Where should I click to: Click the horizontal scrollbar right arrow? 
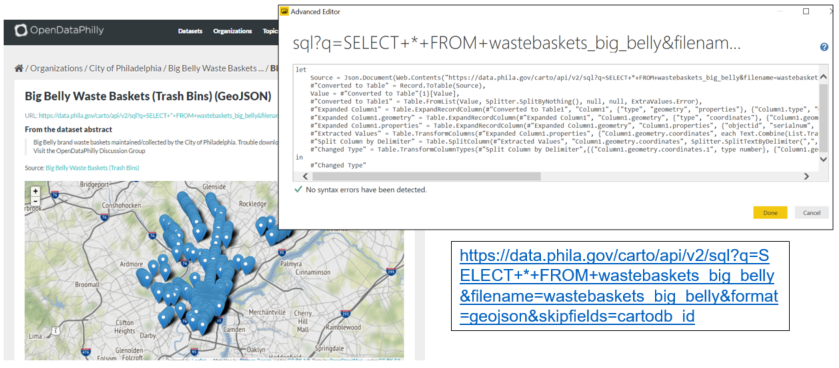(x=807, y=176)
